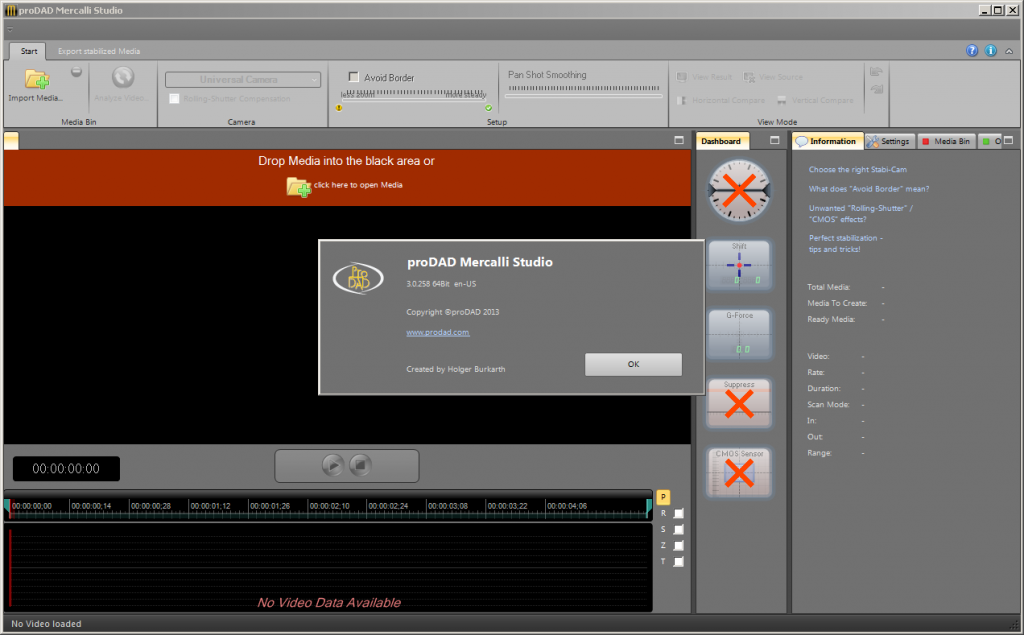Click the lower export arrow icon

pos(876,90)
